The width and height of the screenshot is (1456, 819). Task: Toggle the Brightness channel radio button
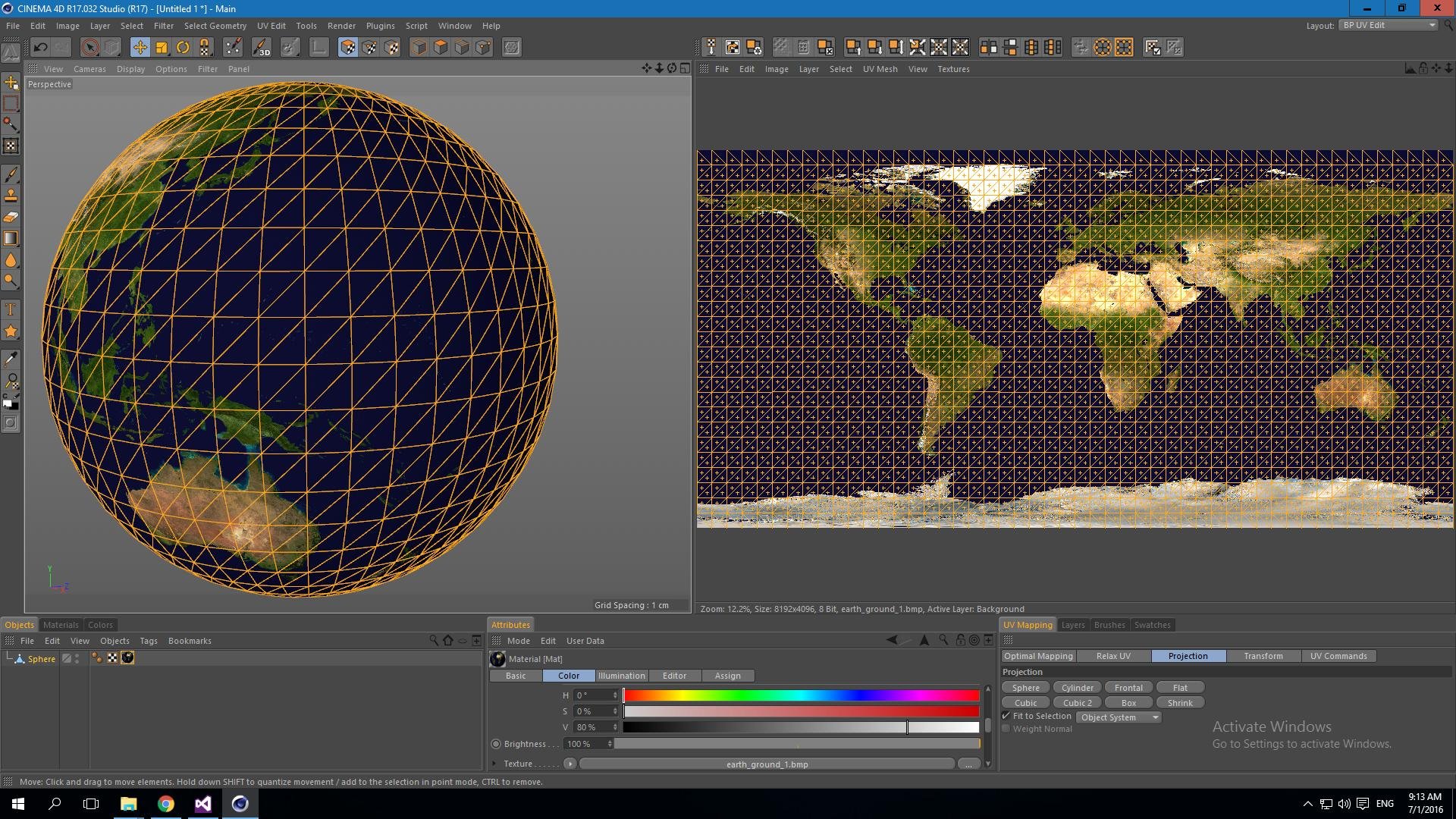pyautogui.click(x=496, y=745)
